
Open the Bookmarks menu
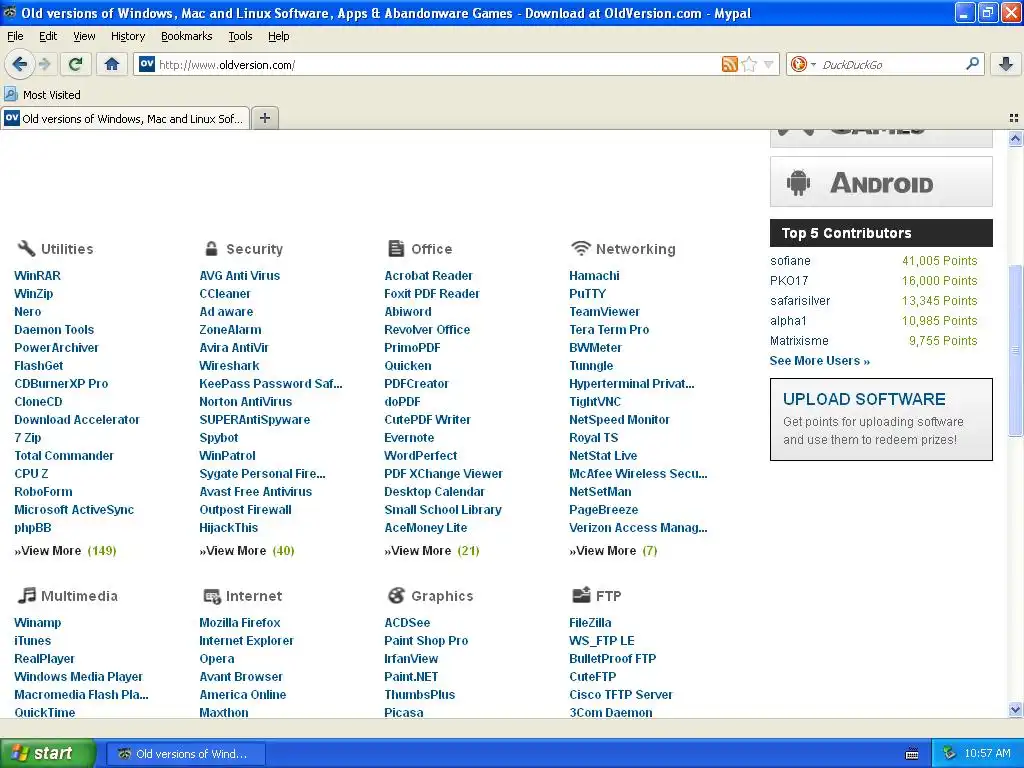(x=187, y=36)
